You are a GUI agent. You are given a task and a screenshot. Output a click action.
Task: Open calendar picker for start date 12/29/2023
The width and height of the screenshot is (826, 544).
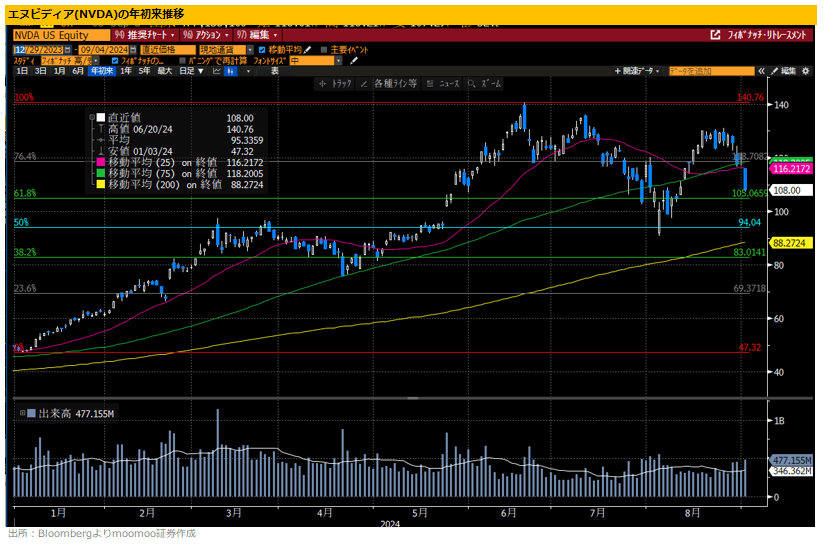[67, 50]
